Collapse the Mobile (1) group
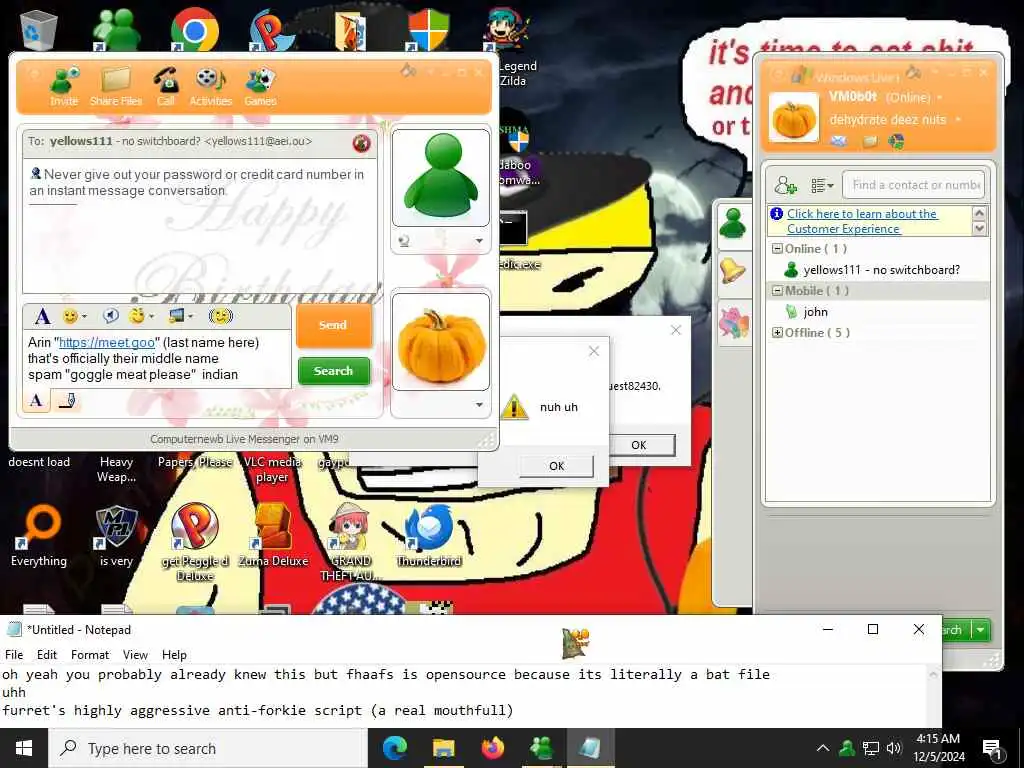Screen dimensions: 1024x768 777,291
